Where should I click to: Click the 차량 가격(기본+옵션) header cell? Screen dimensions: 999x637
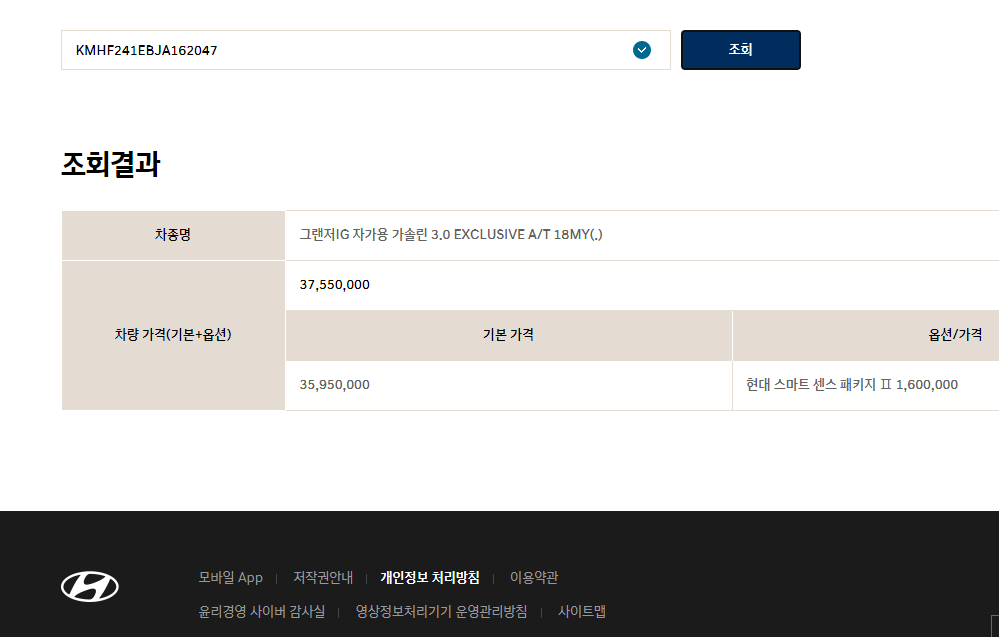[x=173, y=335]
